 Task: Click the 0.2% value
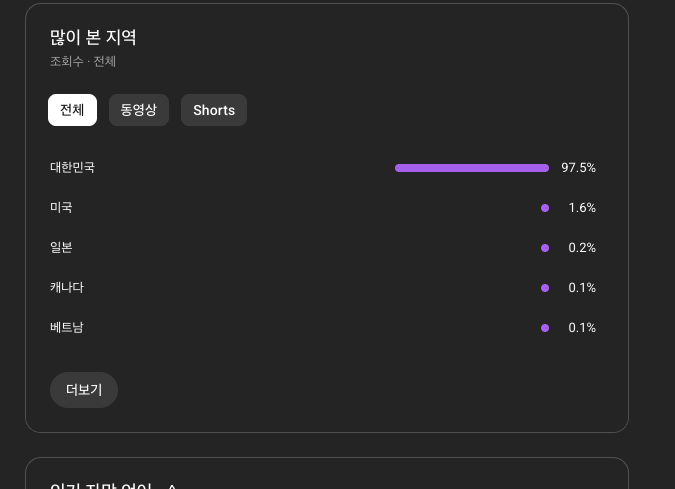(x=582, y=248)
